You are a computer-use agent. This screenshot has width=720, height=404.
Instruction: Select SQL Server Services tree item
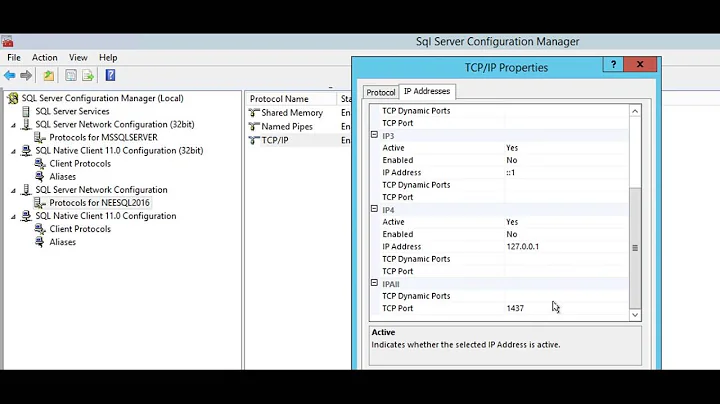(x=72, y=112)
